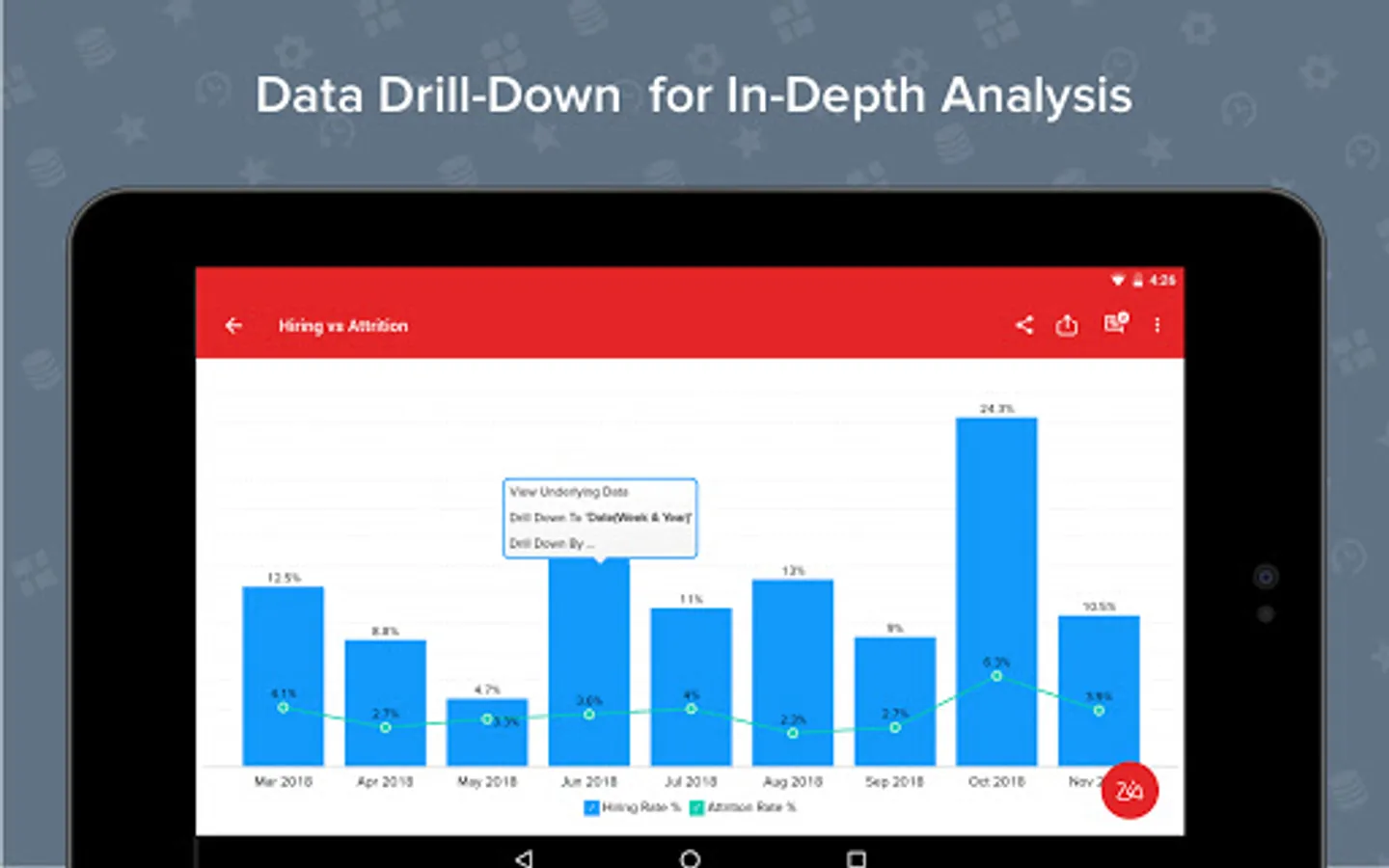
Task: Toggle Hiring Rate % legend checkbox
Action: 591,807
